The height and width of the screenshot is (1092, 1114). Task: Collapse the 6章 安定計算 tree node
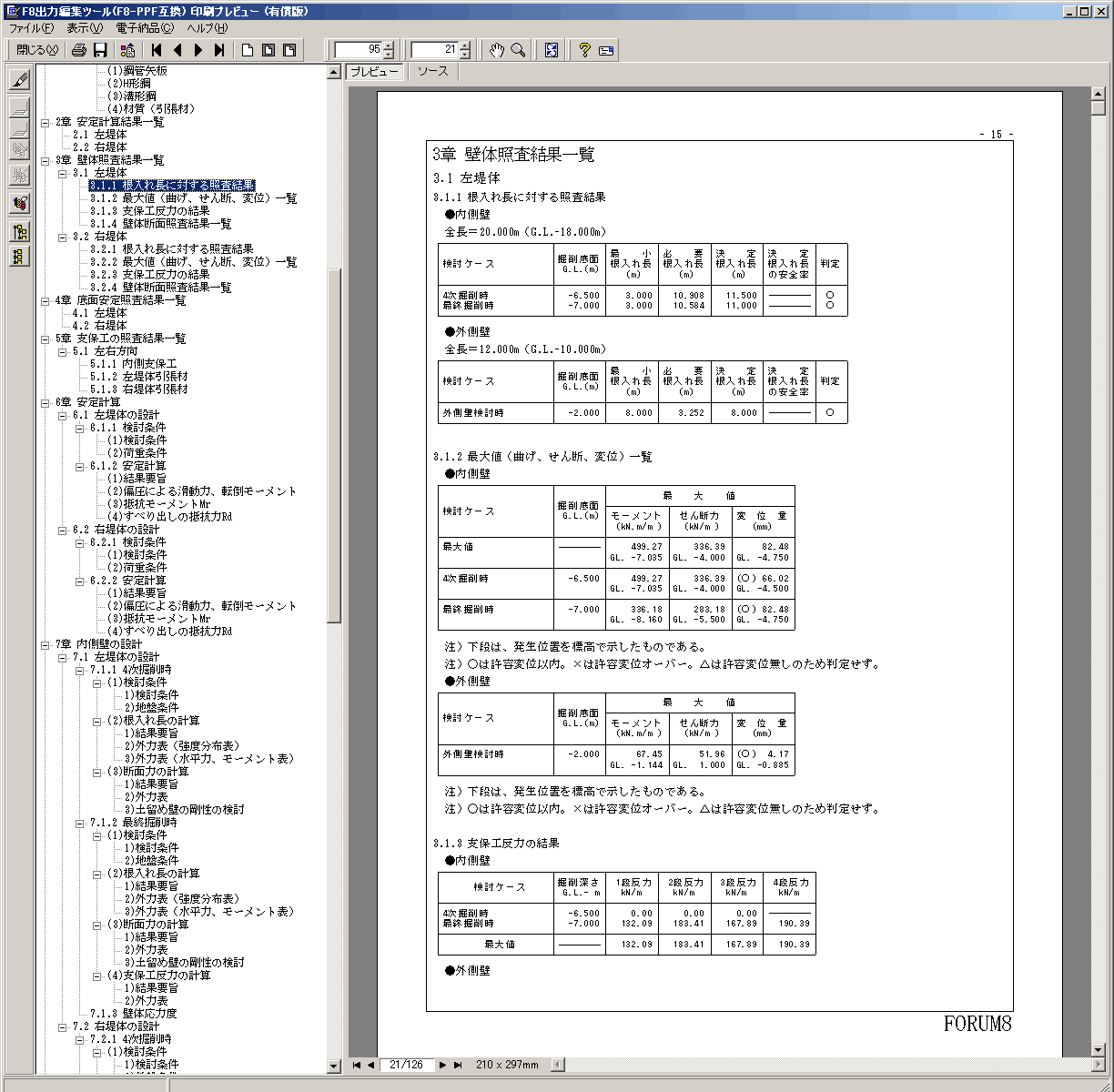[x=46, y=402]
